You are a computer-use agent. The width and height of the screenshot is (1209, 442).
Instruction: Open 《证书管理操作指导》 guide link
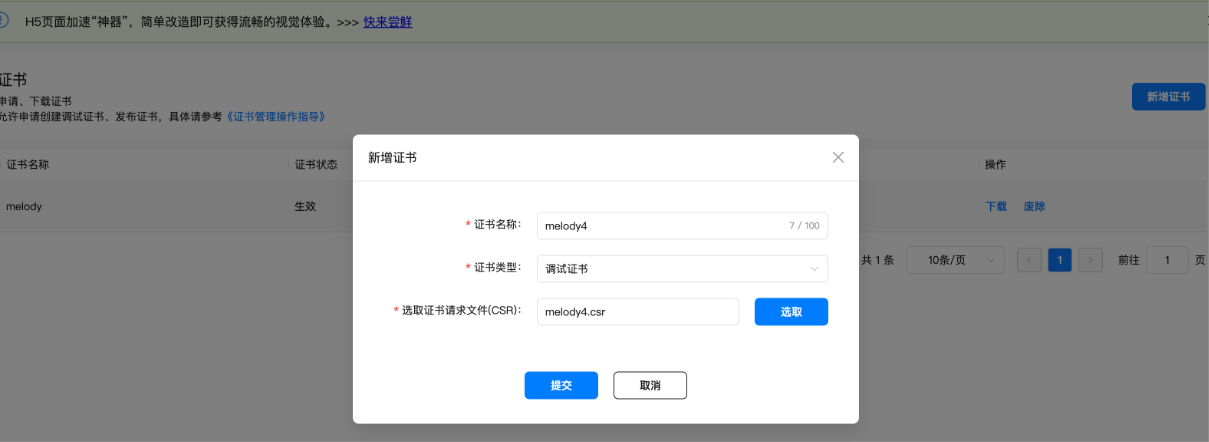click(275, 117)
